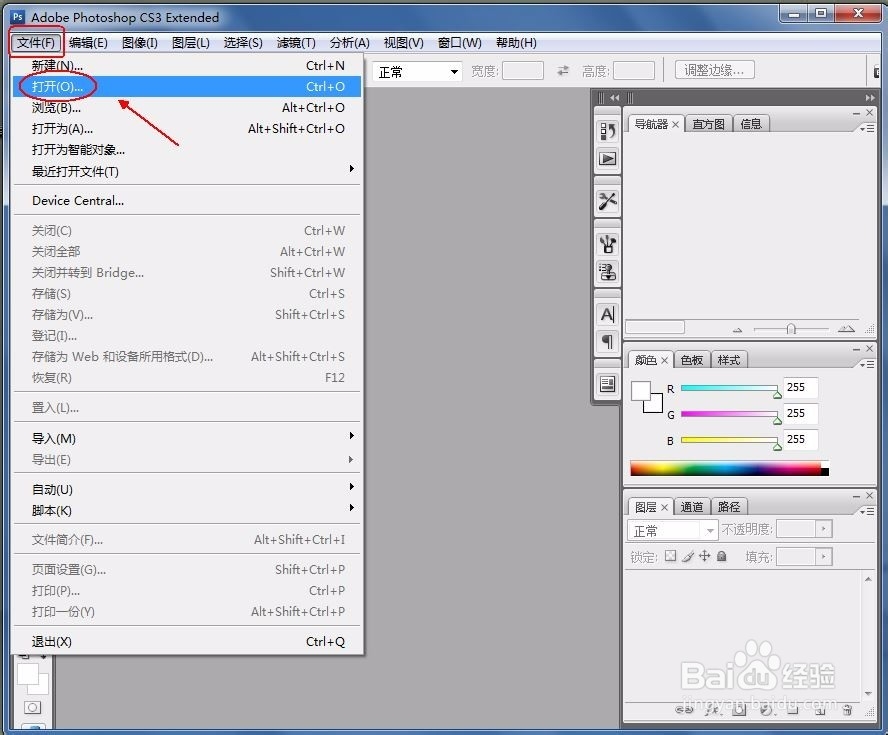This screenshot has width=888, height=735.
Task: Select the Actions panel play icon
Action: tap(607, 158)
